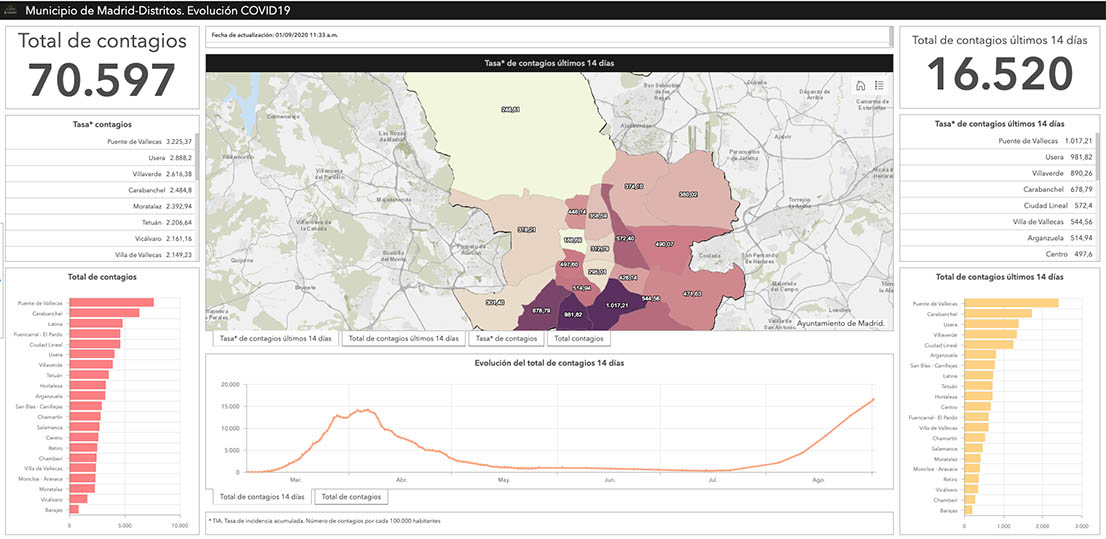Open the map legend list icon
This screenshot has height=539, width=1106.
(x=879, y=86)
